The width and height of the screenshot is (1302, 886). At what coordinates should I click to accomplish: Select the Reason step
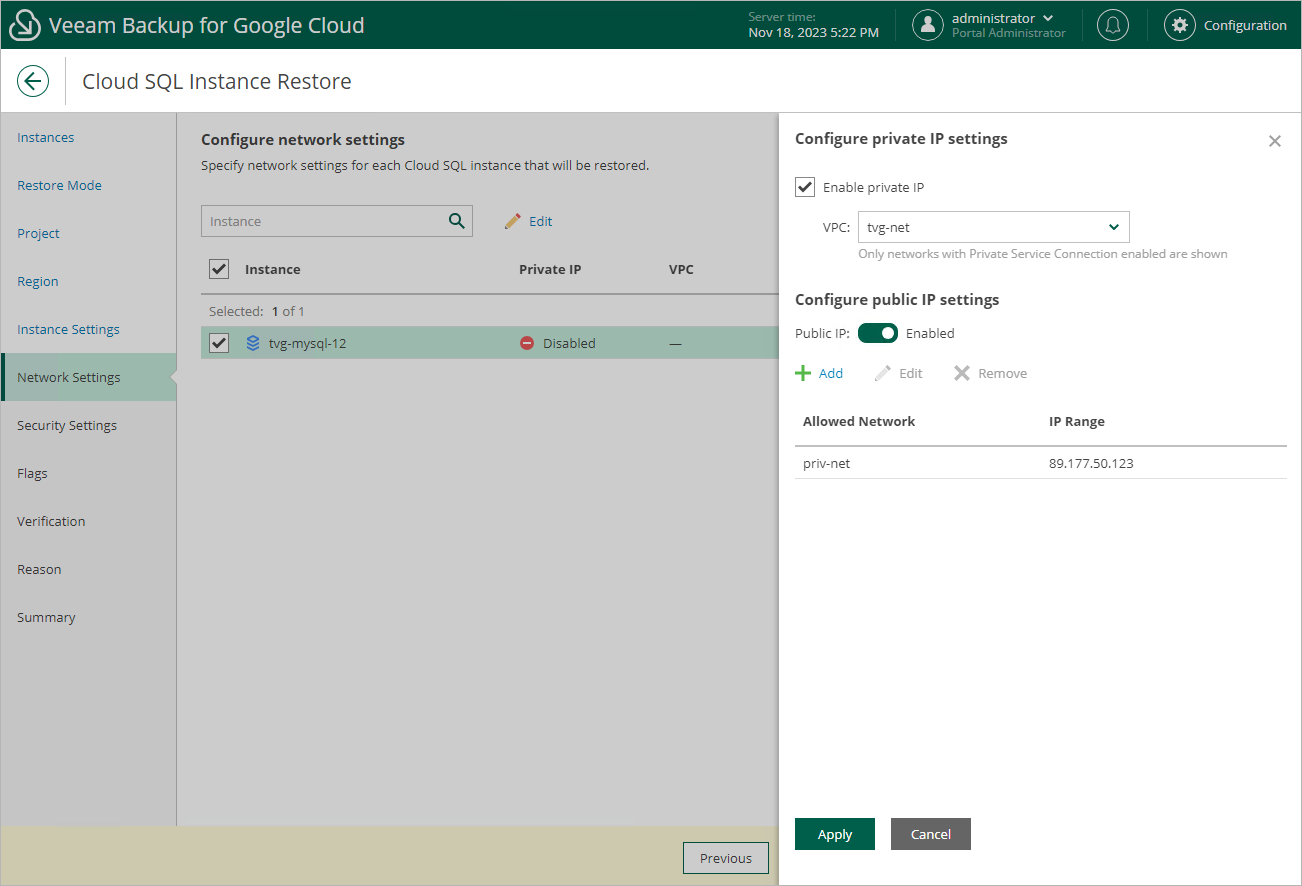tap(39, 569)
